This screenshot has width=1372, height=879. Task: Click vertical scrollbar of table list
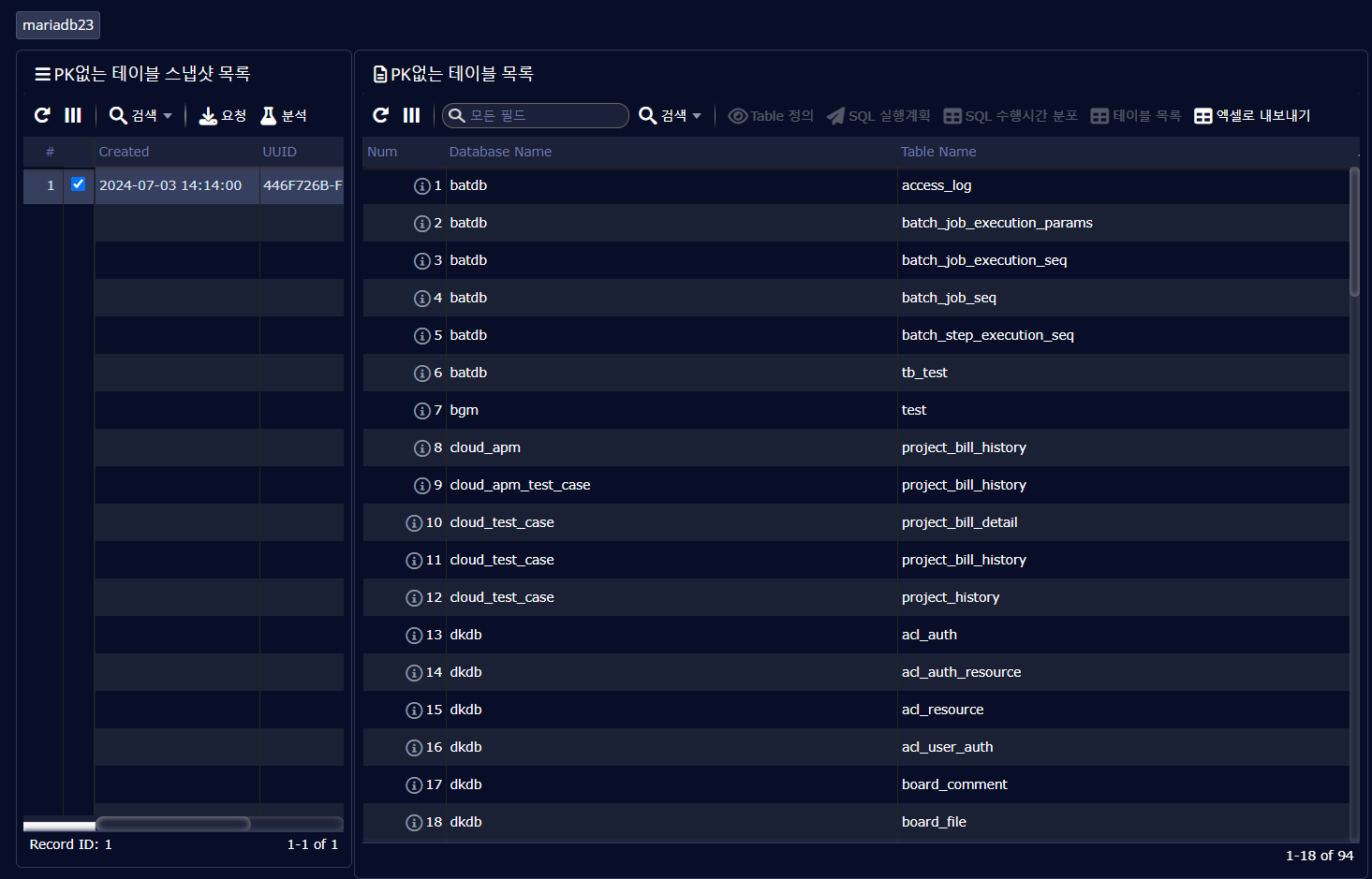[x=1354, y=232]
